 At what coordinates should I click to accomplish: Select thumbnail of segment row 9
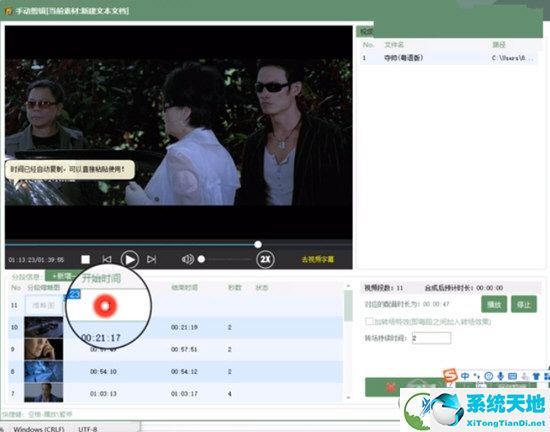coord(43,349)
